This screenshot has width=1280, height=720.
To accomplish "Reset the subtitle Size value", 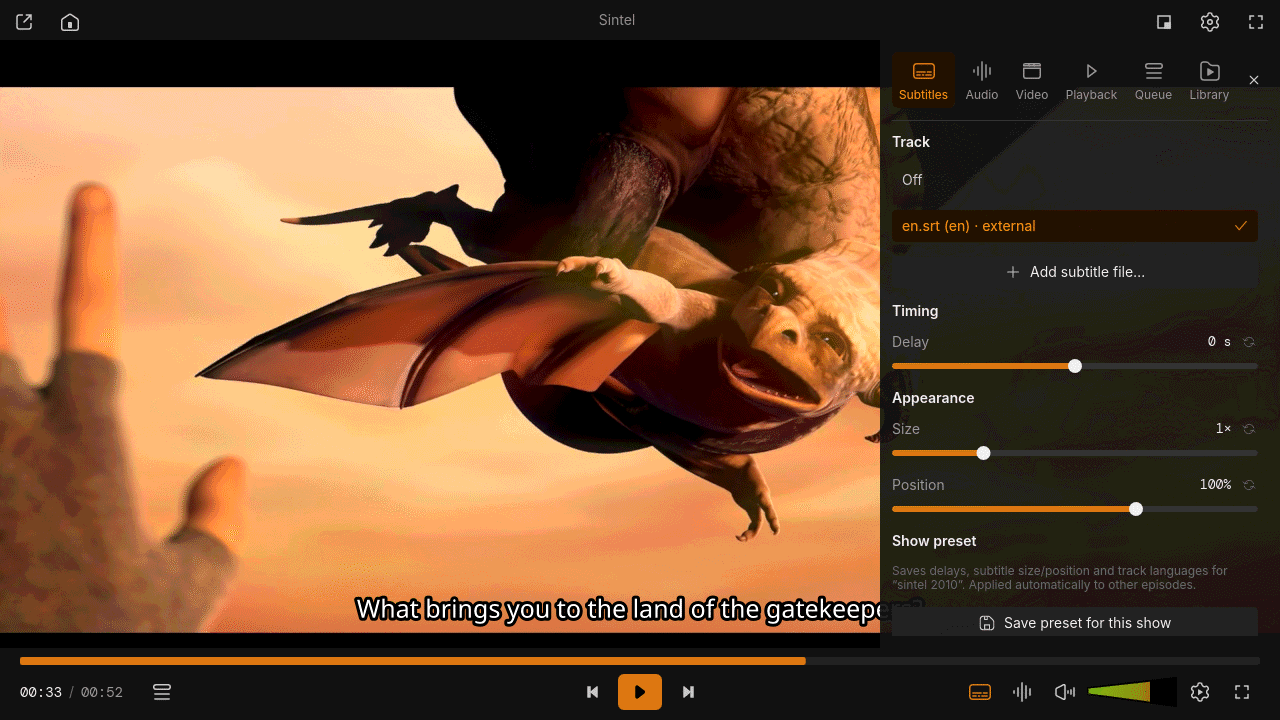I will tap(1249, 429).
